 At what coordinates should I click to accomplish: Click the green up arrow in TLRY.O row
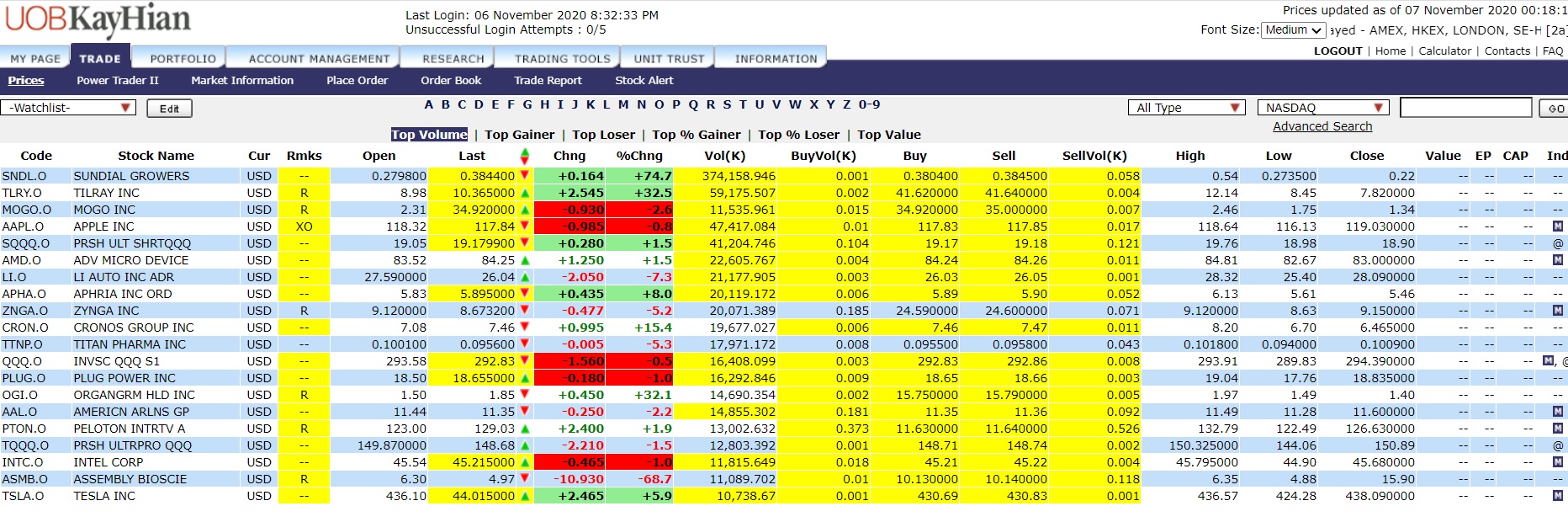(525, 193)
